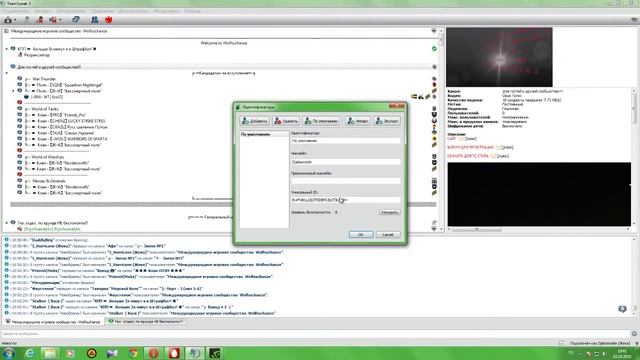This screenshot has width=640, height=360.
Task: Click the Идентификатор name input field
Action: (346, 140)
